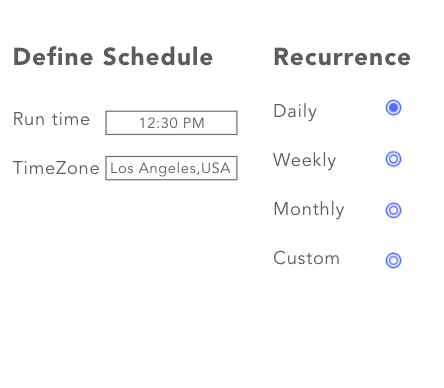Click the Recurrence heading
This screenshot has width=444, height=388.
tap(342, 57)
